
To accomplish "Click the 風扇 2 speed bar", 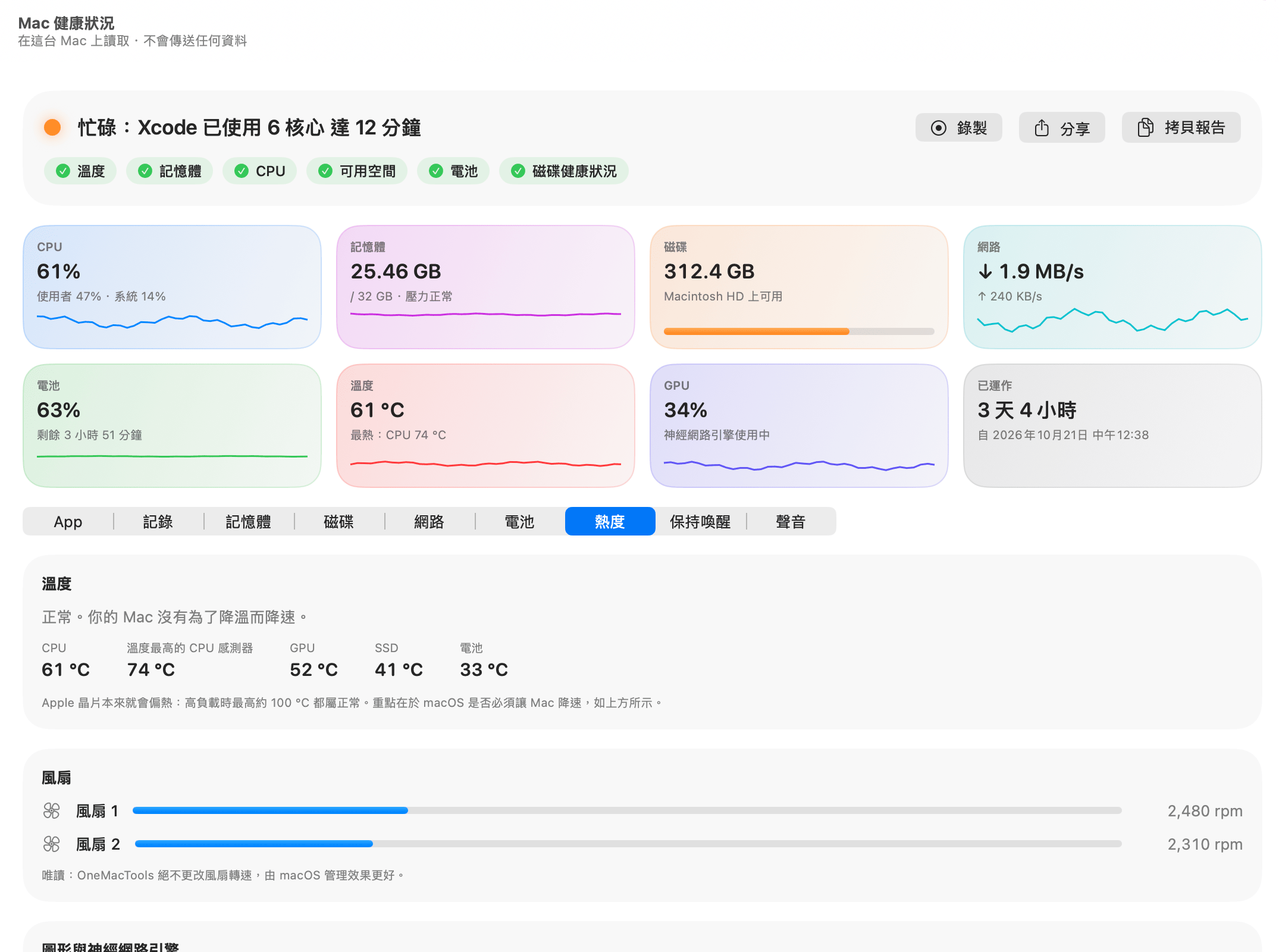I will click(x=628, y=844).
